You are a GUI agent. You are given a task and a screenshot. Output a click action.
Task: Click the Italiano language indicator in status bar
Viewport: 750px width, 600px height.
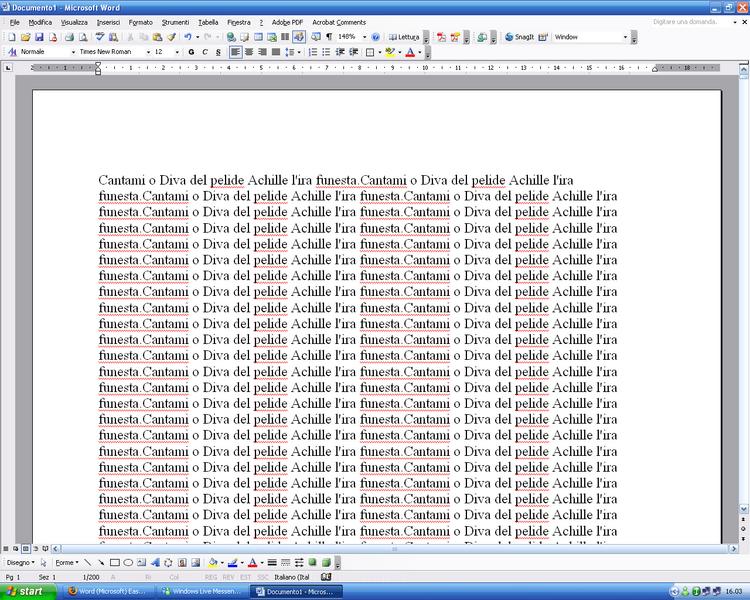tap(292, 577)
